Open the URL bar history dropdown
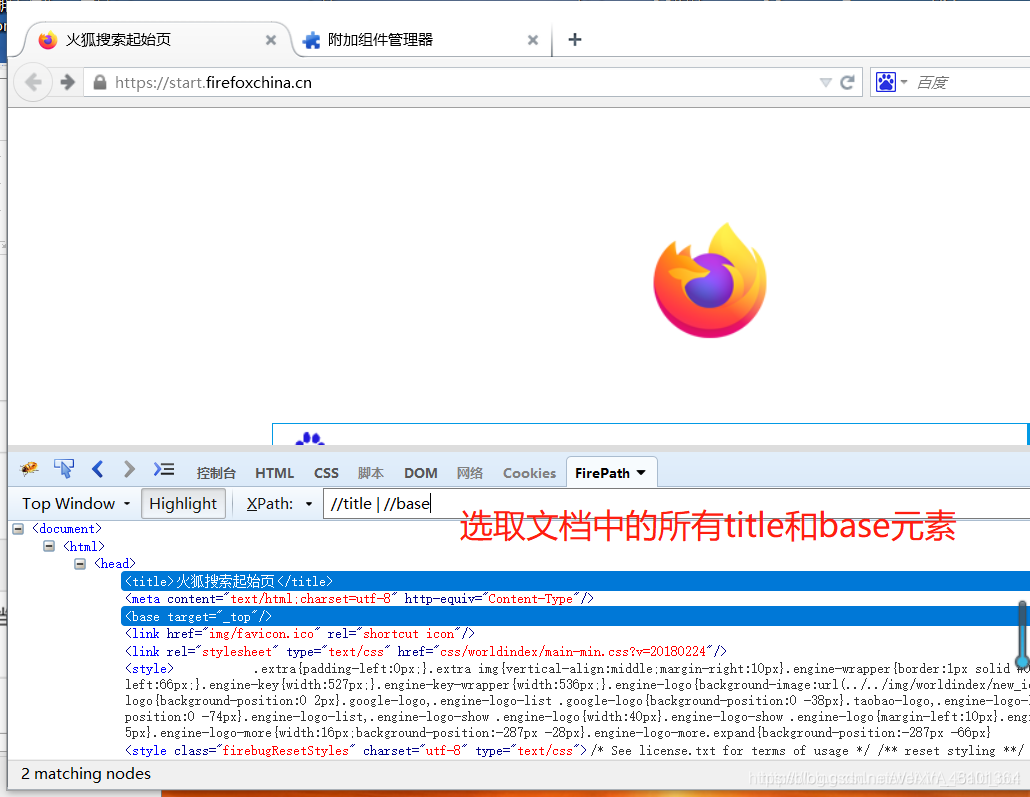Image resolution: width=1030 pixels, height=797 pixels. [x=826, y=82]
